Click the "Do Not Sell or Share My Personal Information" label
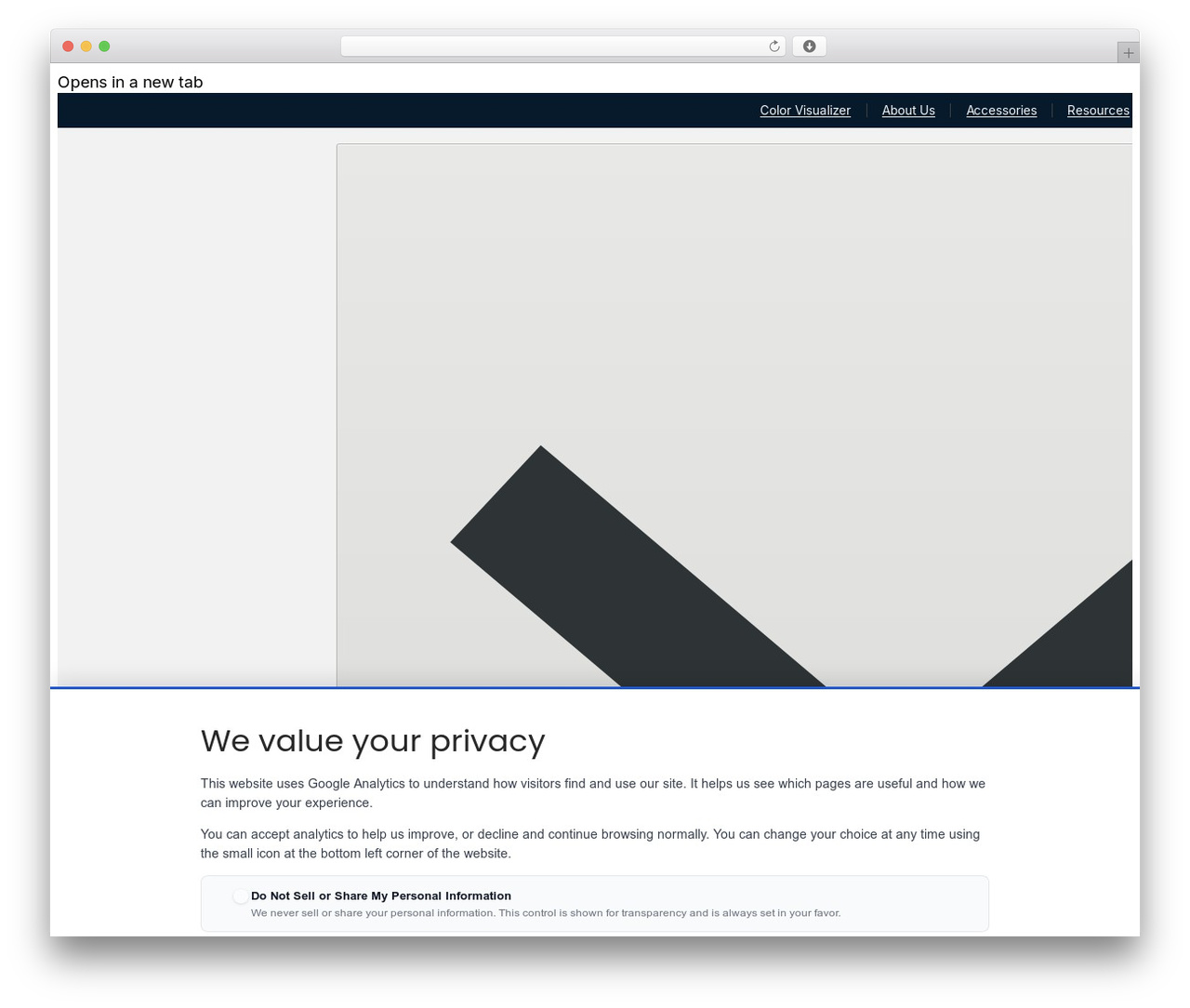This screenshot has width=1190, height=1008. (x=381, y=896)
